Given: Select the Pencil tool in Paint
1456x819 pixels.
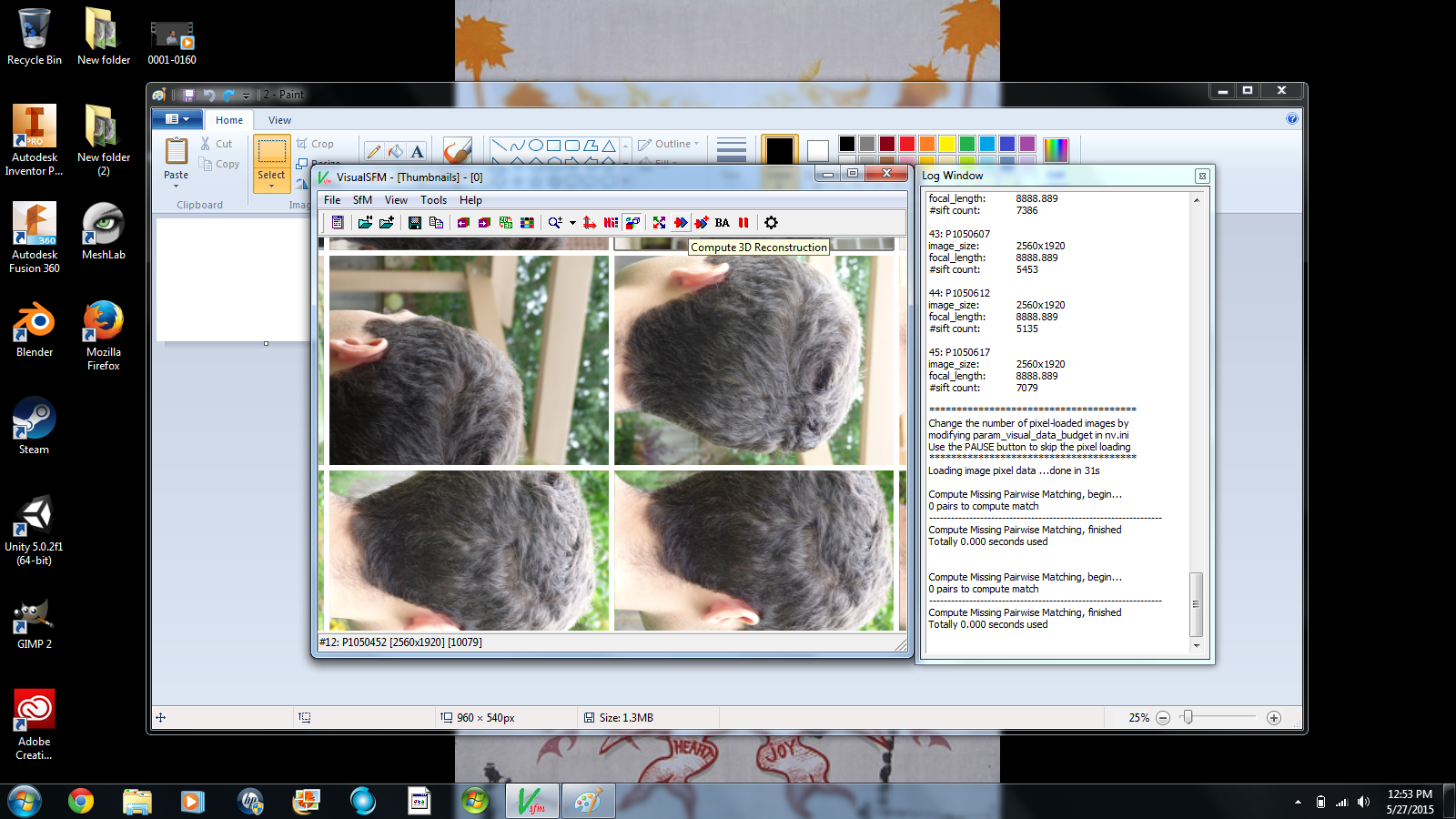Looking at the screenshot, I should point(373,151).
